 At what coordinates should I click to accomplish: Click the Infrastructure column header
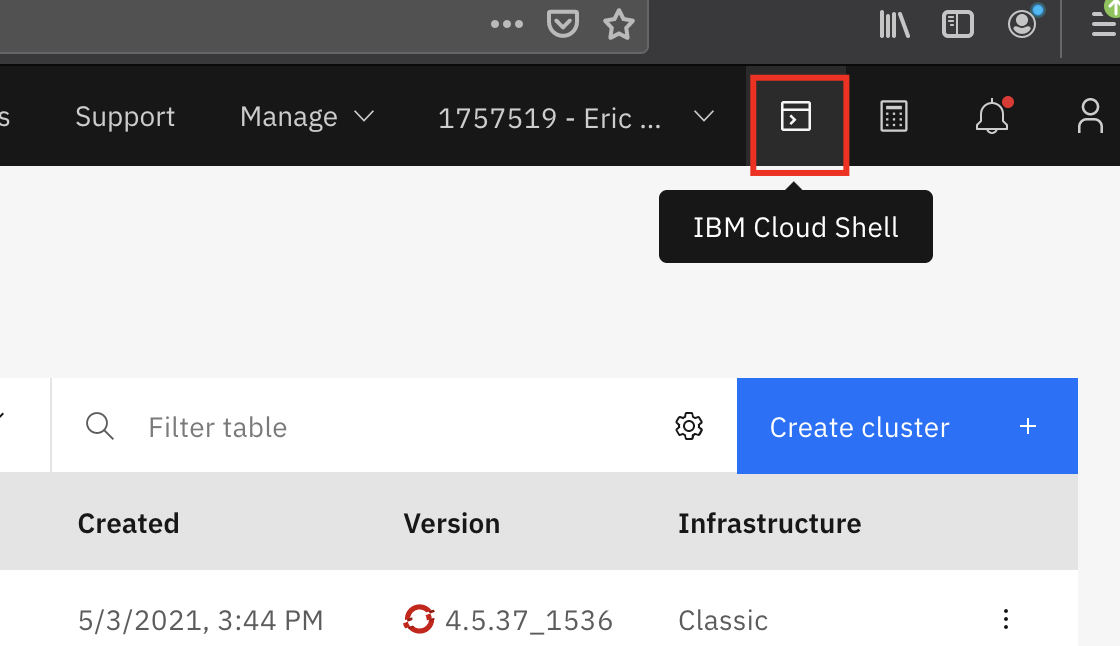pos(769,523)
